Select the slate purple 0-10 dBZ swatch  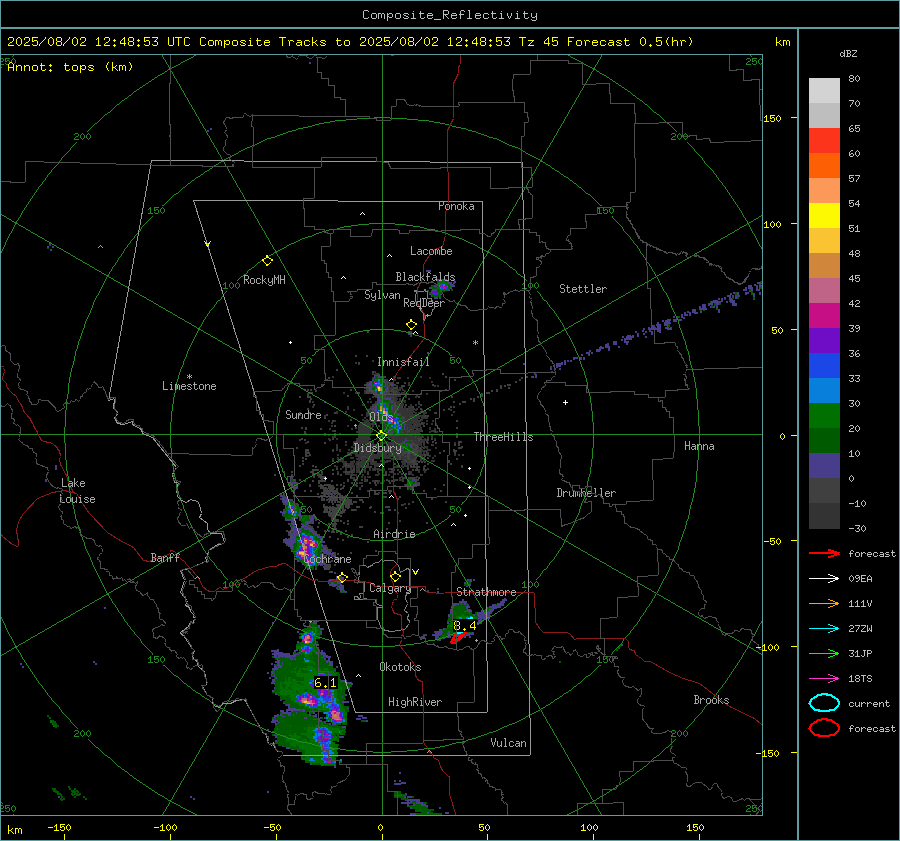(824, 466)
